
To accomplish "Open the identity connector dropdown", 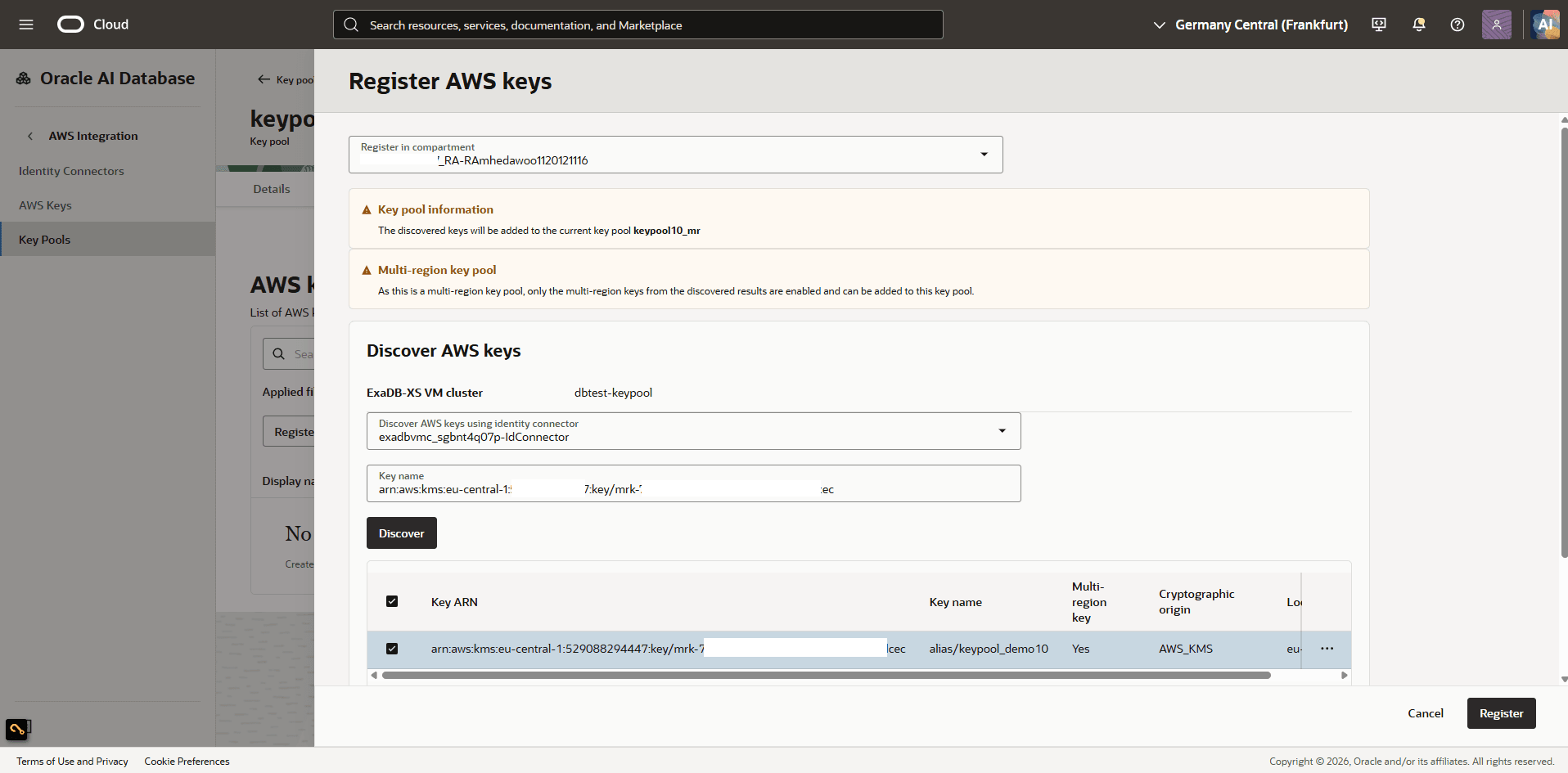I will pos(694,431).
